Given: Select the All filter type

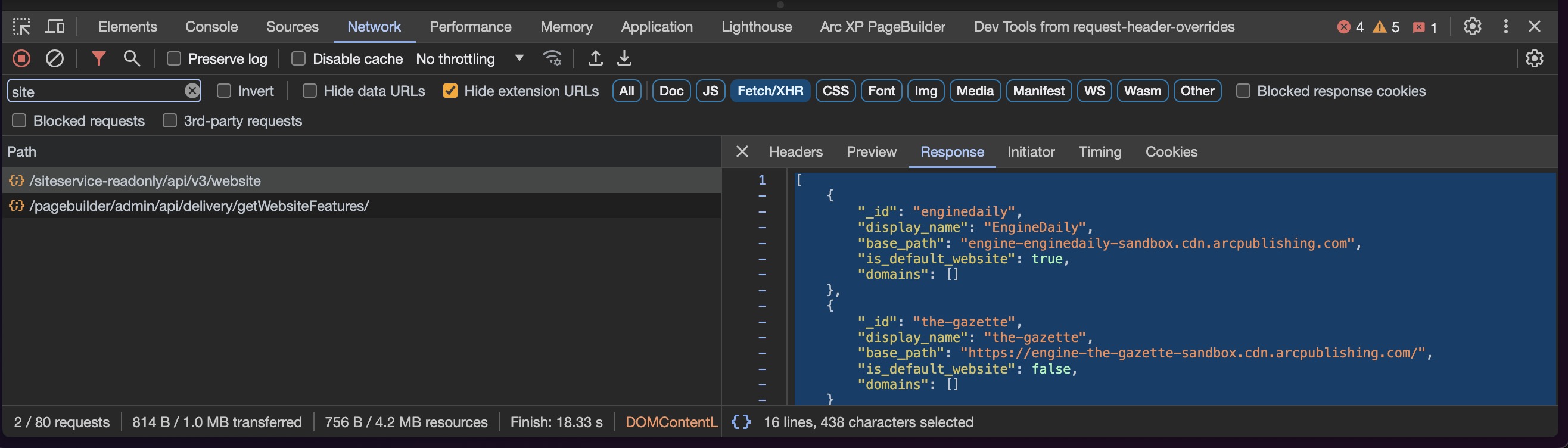Looking at the screenshot, I should point(626,91).
